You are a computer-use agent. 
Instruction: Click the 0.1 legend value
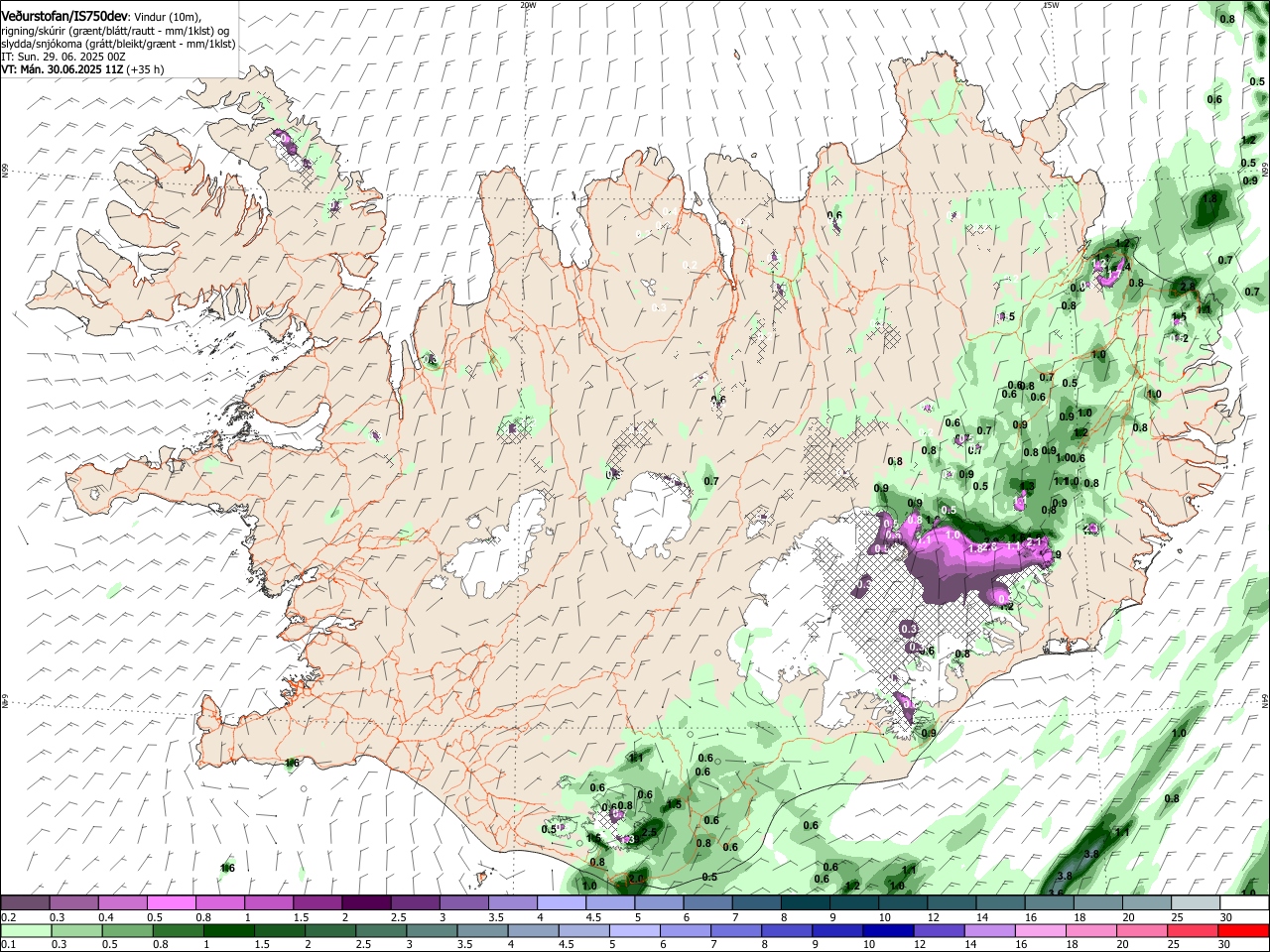click(x=8, y=944)
